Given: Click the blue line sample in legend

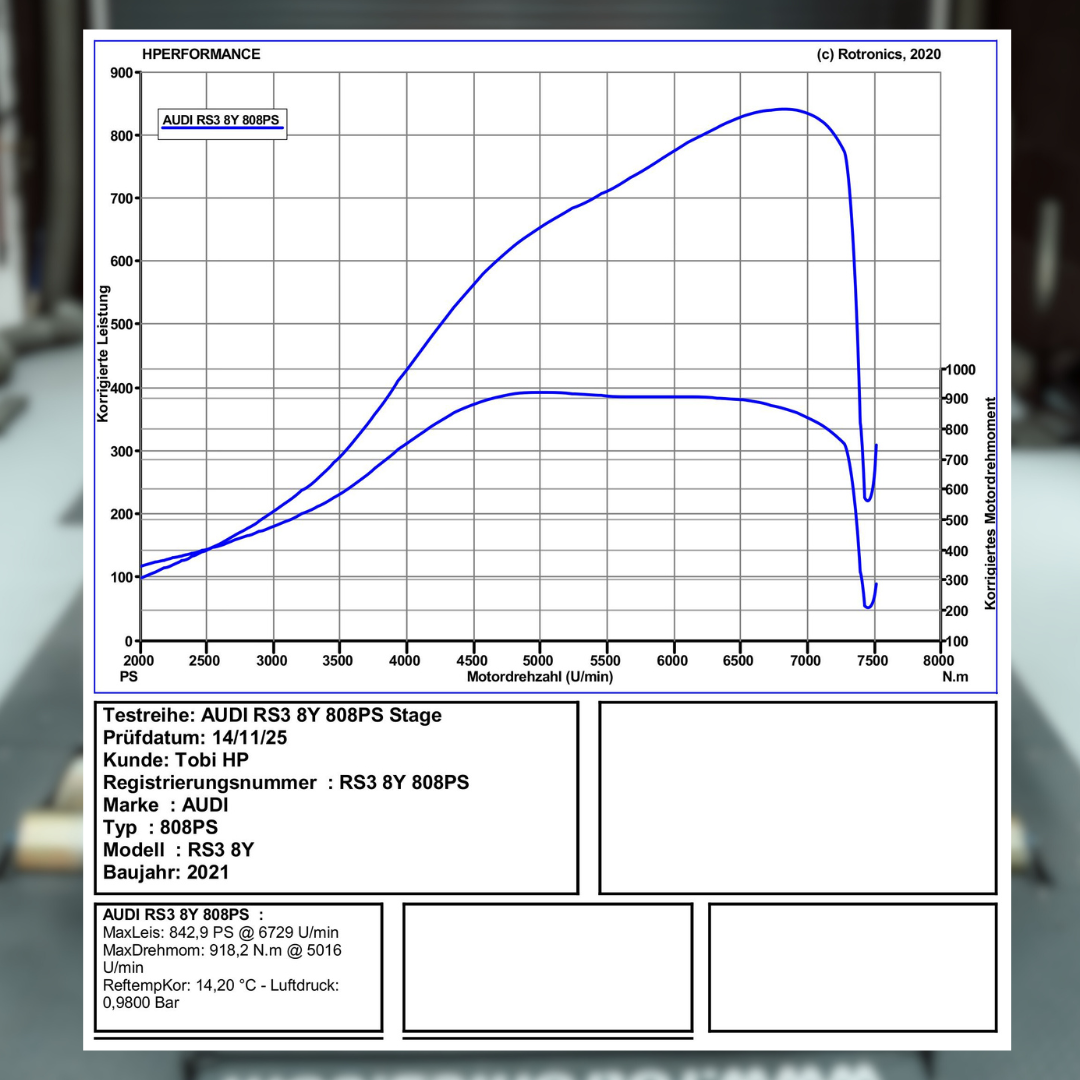Looking at the screenshot, I should click(x=222, y=130).
